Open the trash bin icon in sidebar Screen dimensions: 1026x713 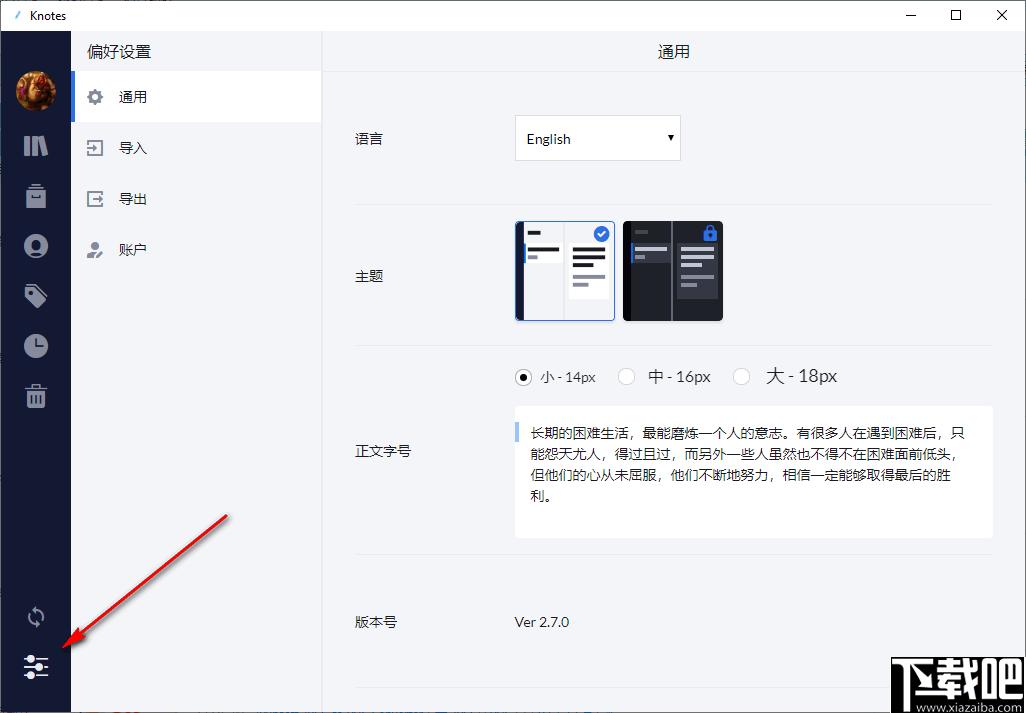(36, 396)
